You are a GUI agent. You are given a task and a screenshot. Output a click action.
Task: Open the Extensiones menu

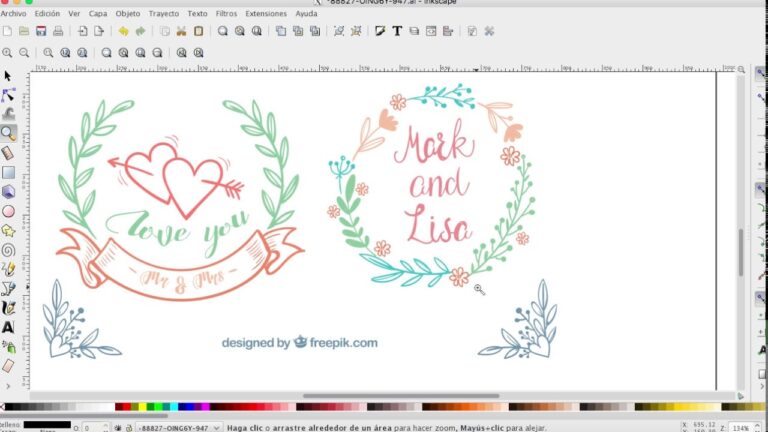click(266, 14)
